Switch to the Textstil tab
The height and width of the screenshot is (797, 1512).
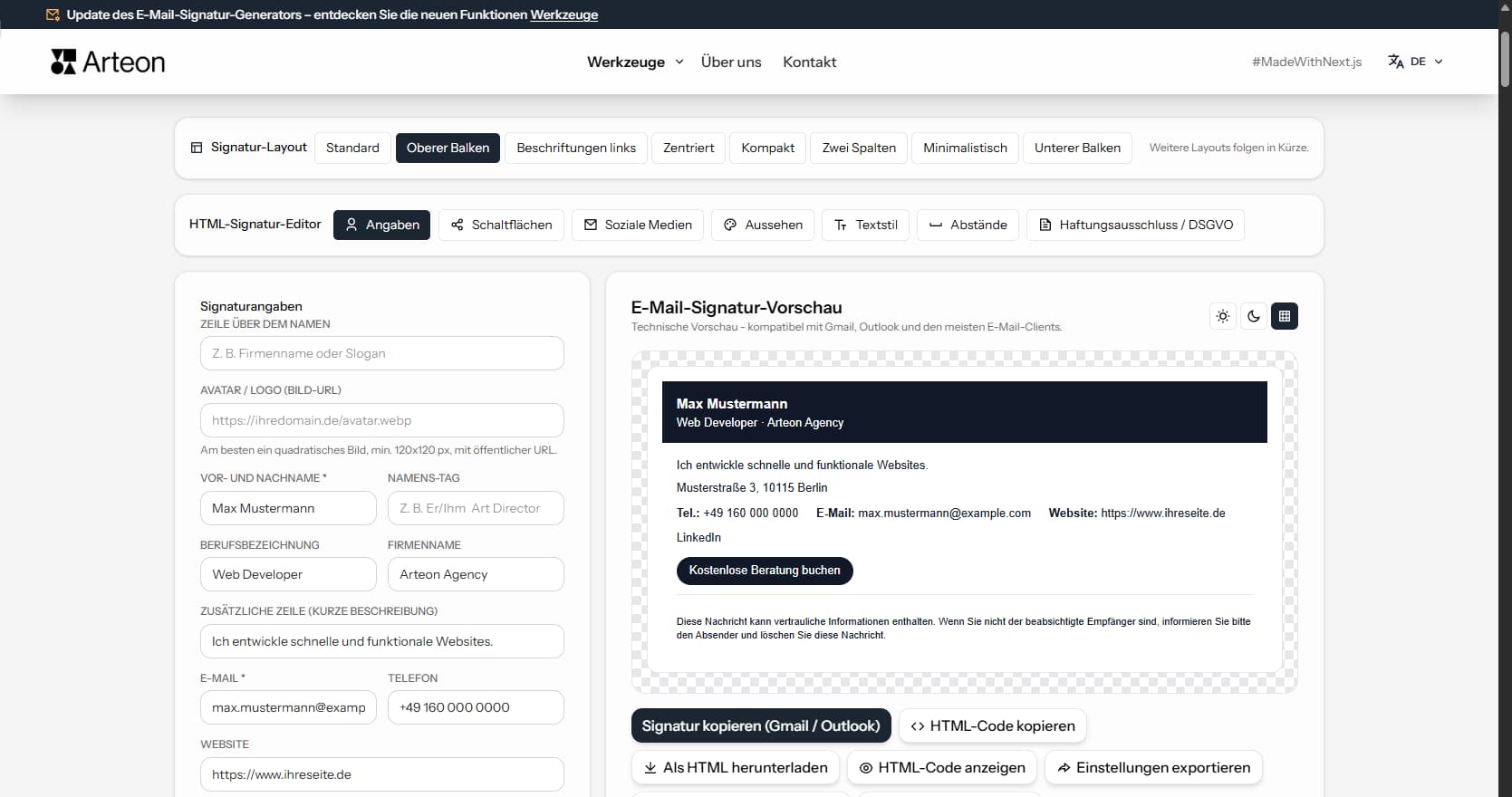[x=865, y=225]
